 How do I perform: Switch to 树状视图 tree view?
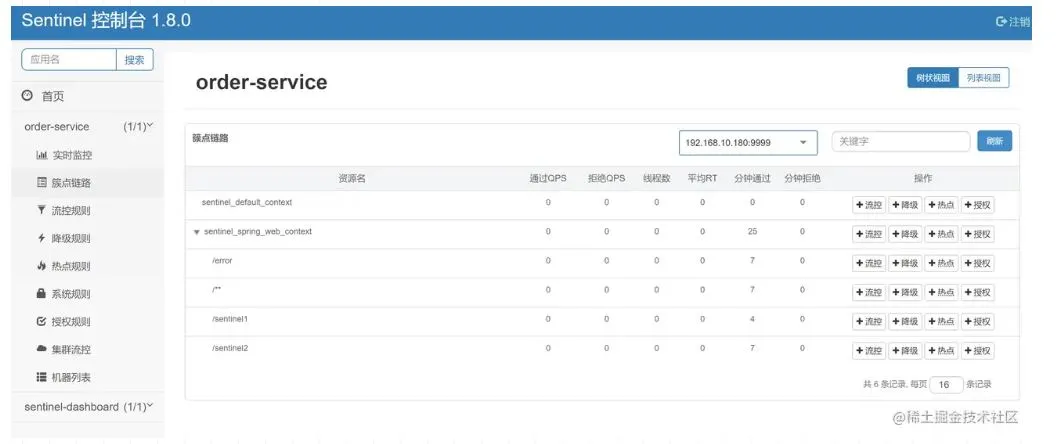coord(933,77)
